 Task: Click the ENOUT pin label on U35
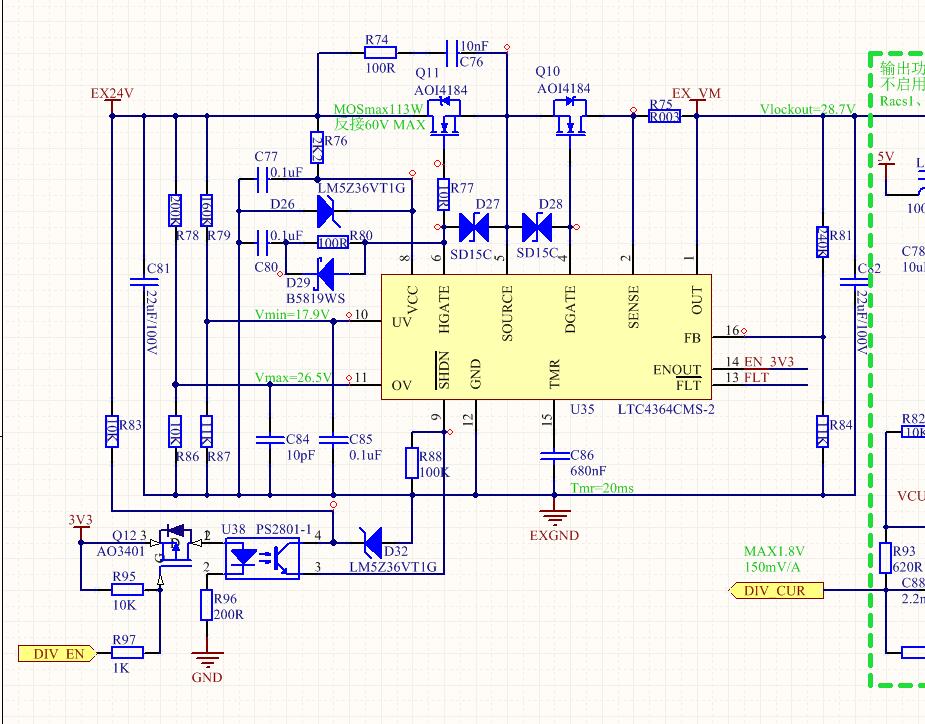click(677, 370)
